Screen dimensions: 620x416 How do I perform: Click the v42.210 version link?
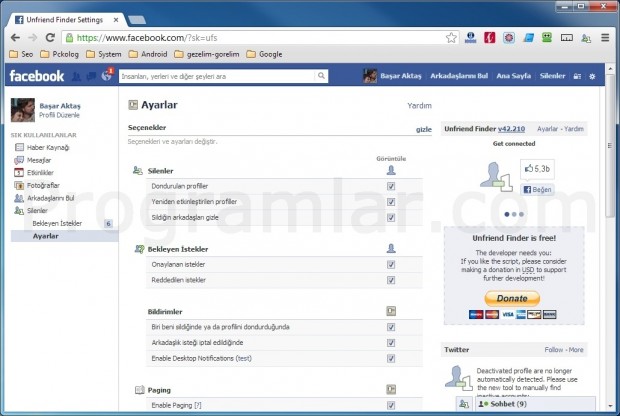(511, 129)
